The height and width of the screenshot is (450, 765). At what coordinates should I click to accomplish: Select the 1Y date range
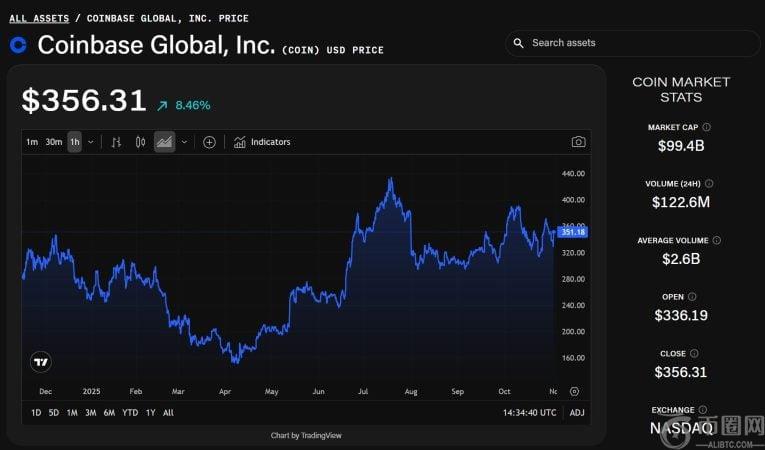151,412
